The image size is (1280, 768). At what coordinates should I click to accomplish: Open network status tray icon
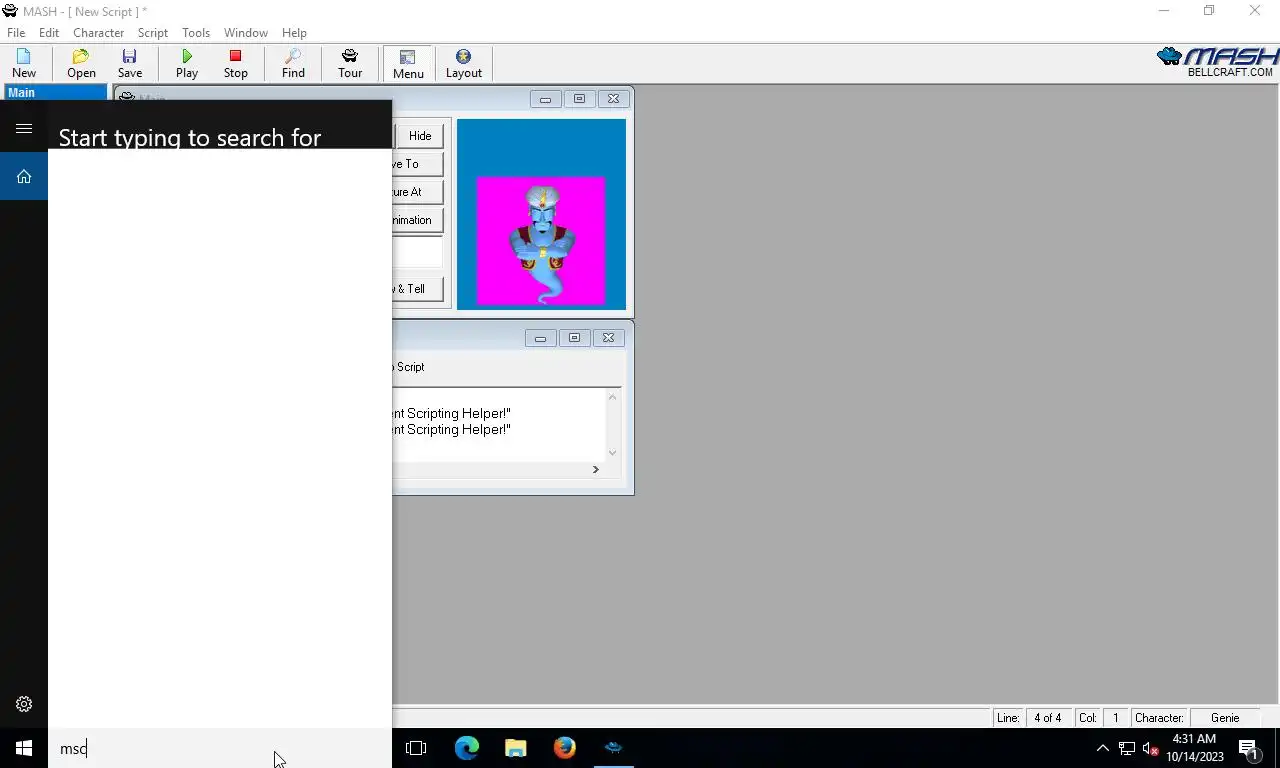(x=1127, y=748)
